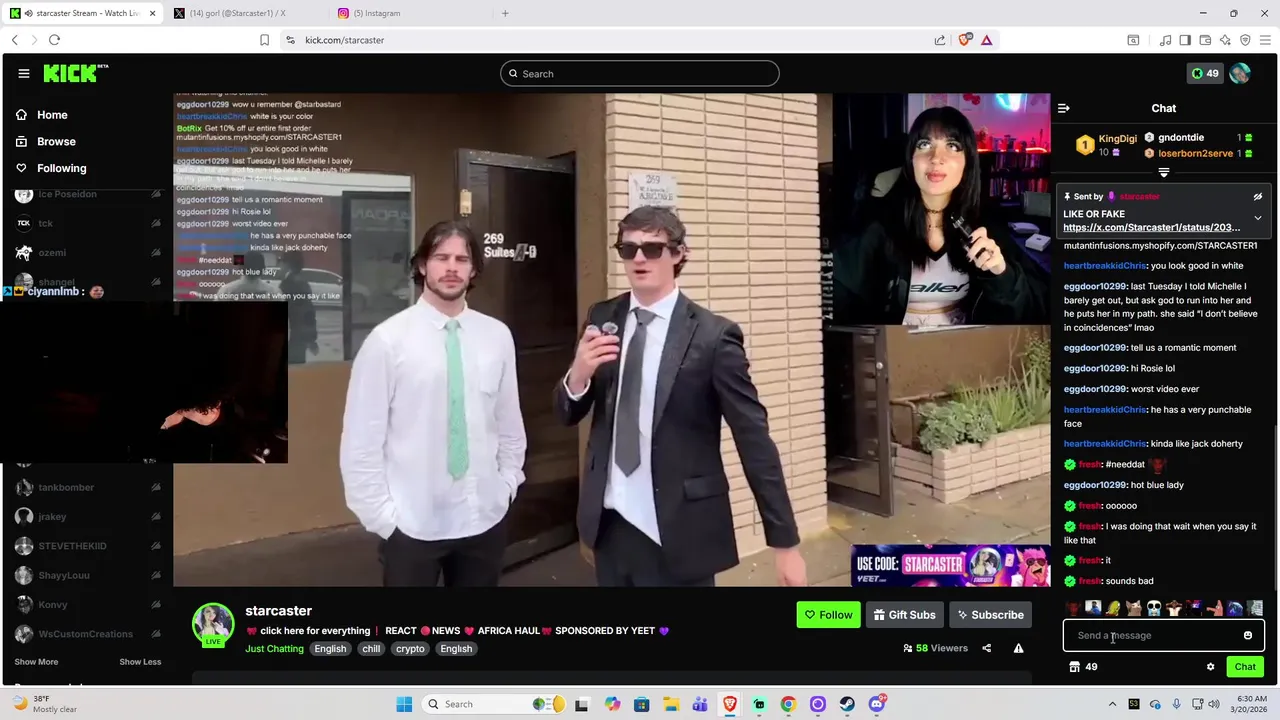Subscribe to starcaster
Screen dimensions: 1280x720
pyautogui.click(x=990, y=615)
